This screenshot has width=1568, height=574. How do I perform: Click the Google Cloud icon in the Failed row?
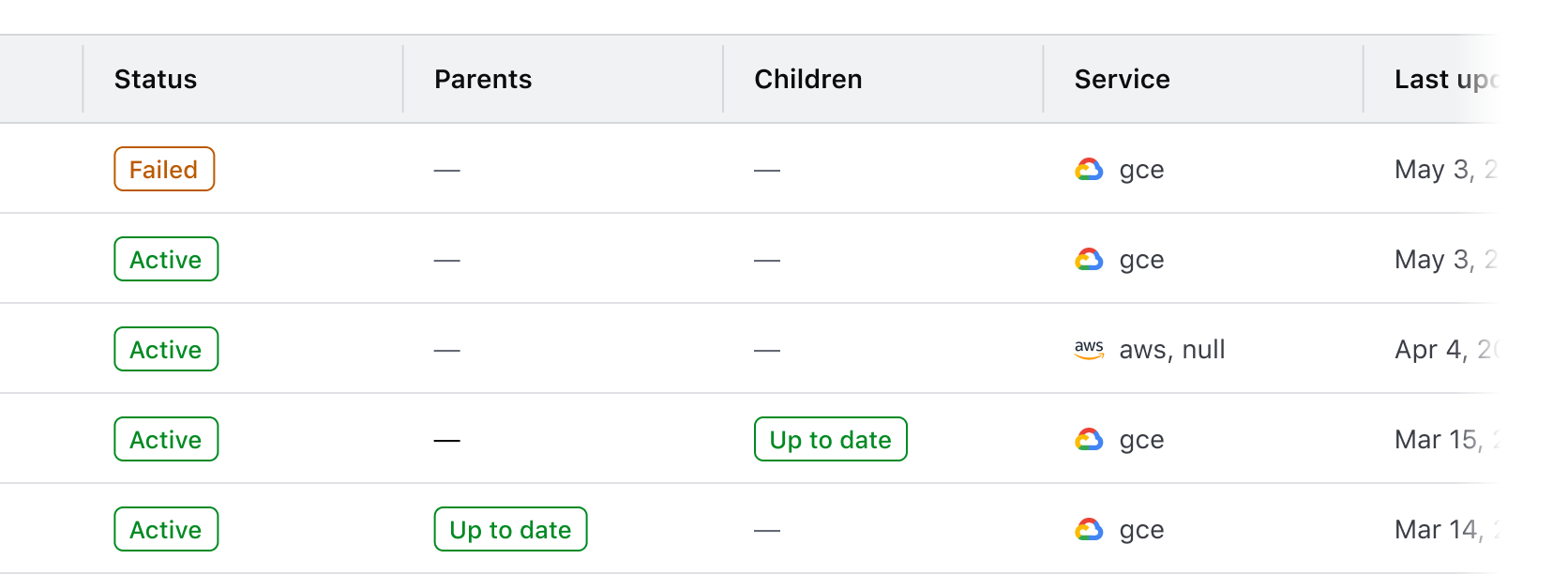1089,170
